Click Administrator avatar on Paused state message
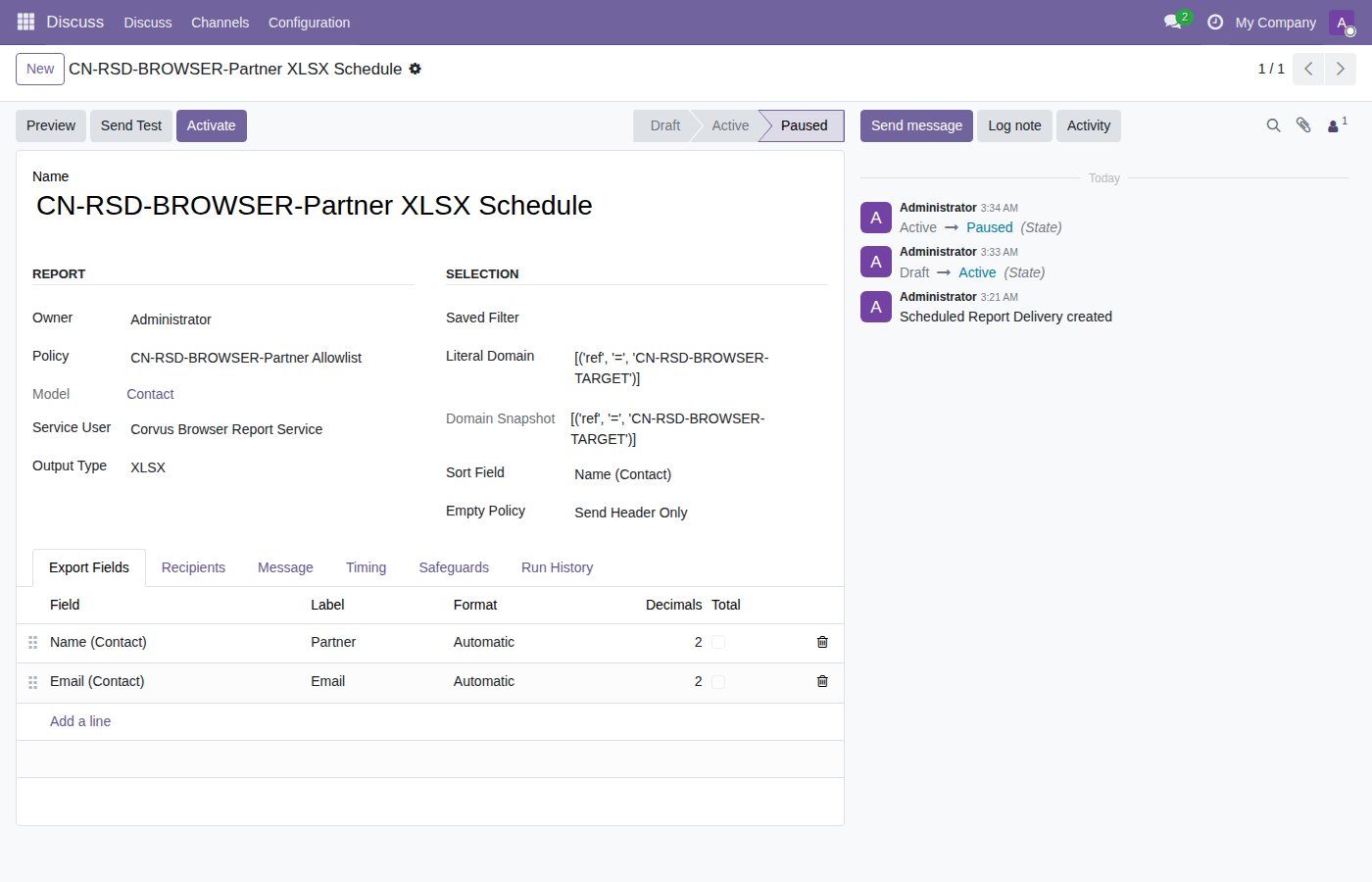 (876, 218)
